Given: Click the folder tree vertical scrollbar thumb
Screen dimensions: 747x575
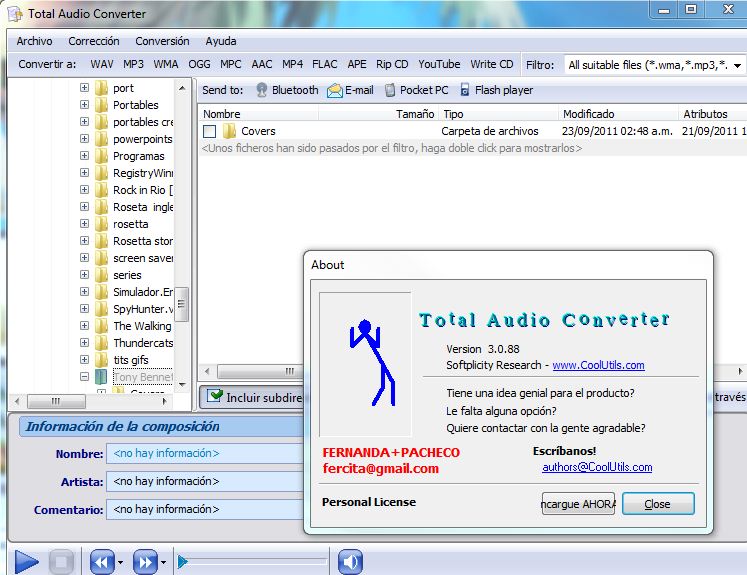Looking at the screenshot, I should click(182, 303).
